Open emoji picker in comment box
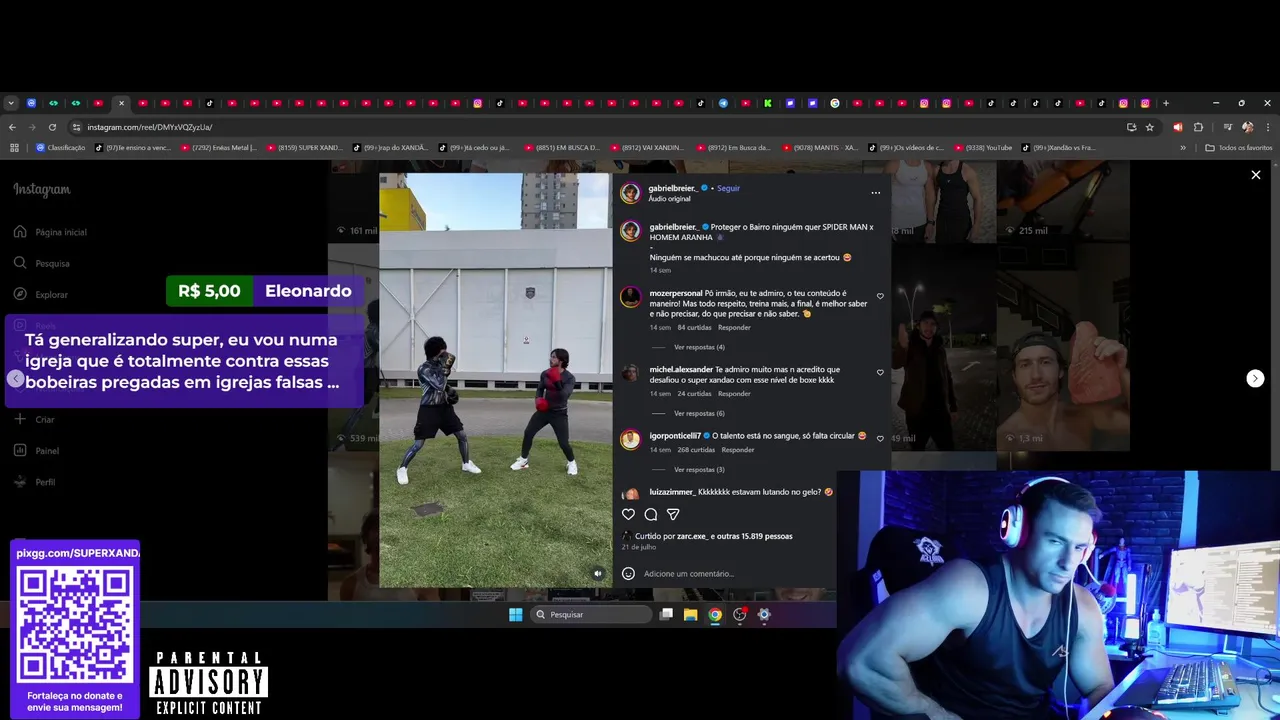 click(x=628, y=573)
